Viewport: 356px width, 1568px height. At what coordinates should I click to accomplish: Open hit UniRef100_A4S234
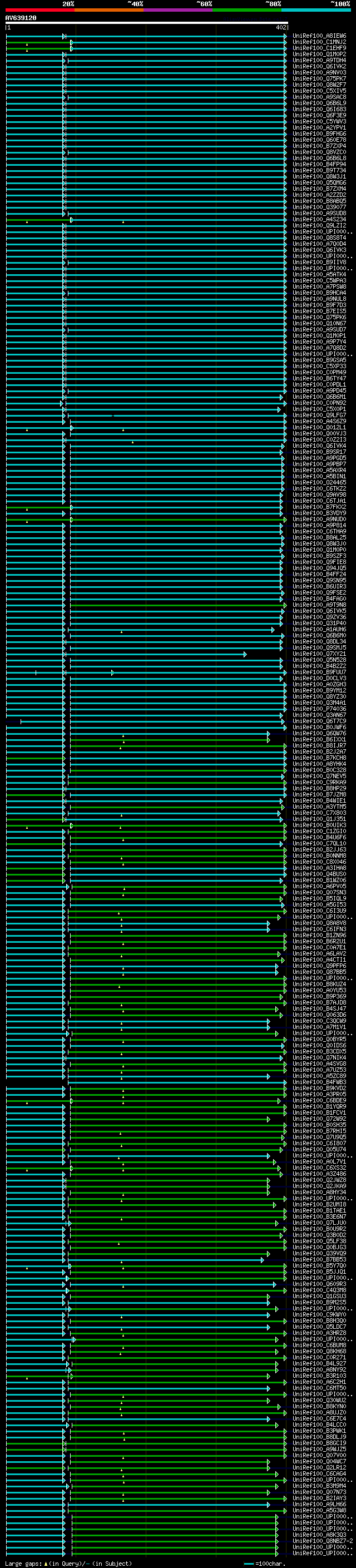(x=319, y=220)
